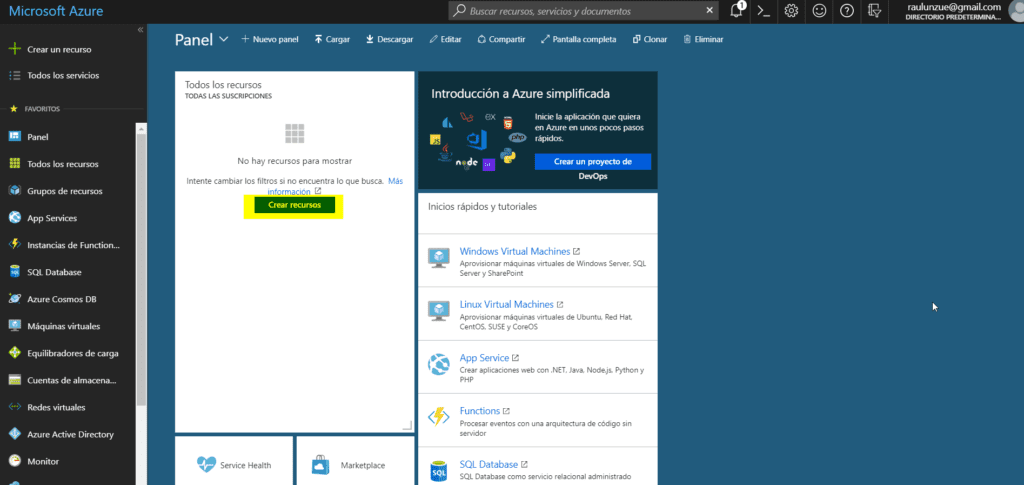Open SQL Database quickstart link
Image resolution: width=1024 pixels, height=485 pixels.
488,464
